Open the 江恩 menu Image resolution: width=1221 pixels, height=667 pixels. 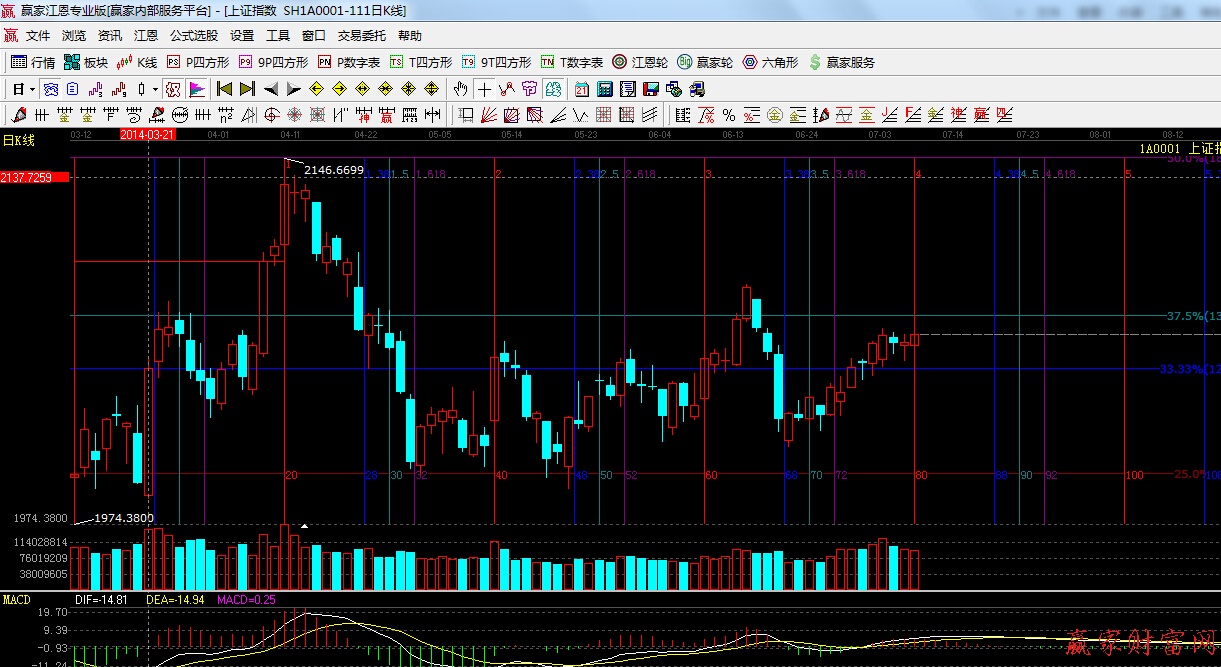click(x=146, y=35)
